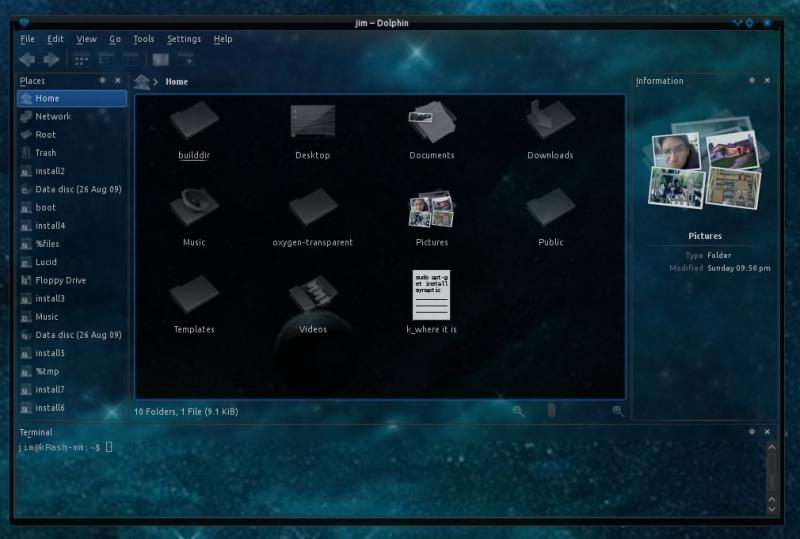
Task: Open the Settings menu
Action: (x=184, y=39)
